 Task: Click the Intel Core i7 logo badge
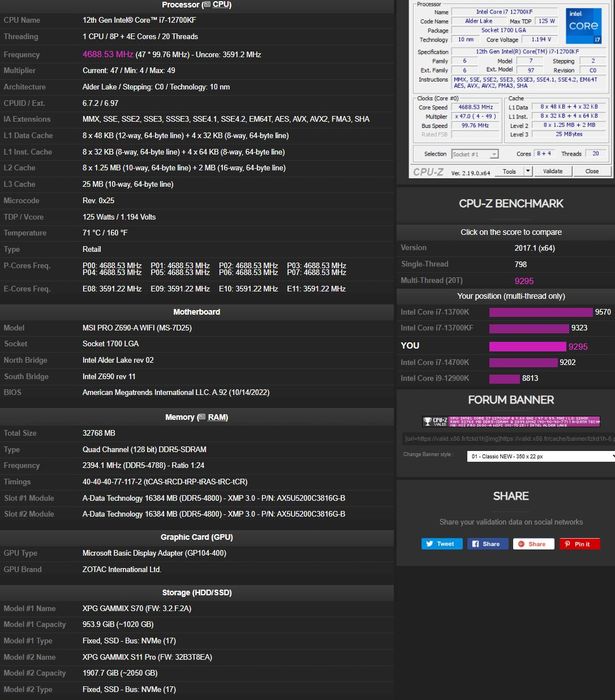coord(584,26)
